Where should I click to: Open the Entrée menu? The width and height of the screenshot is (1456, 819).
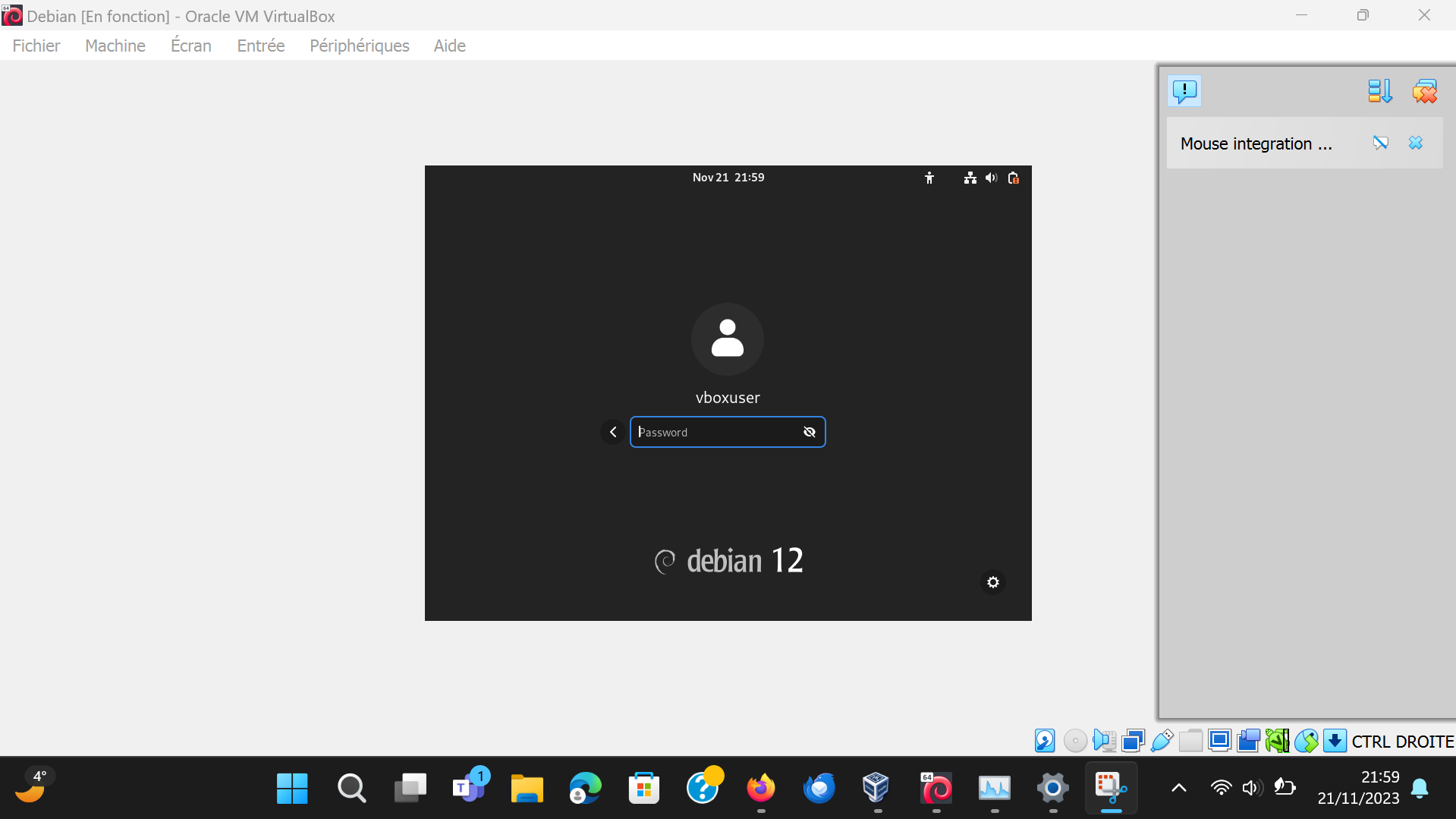261,46
